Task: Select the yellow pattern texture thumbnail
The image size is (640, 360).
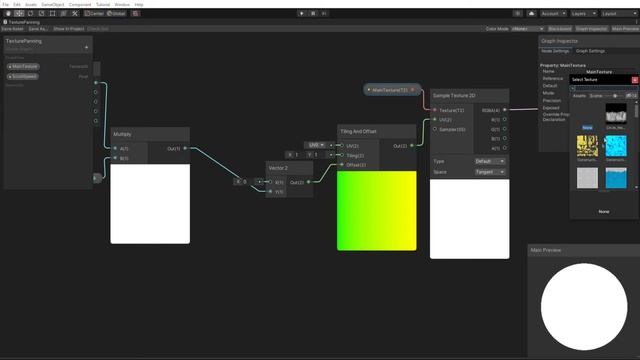Action: [587, 146]
